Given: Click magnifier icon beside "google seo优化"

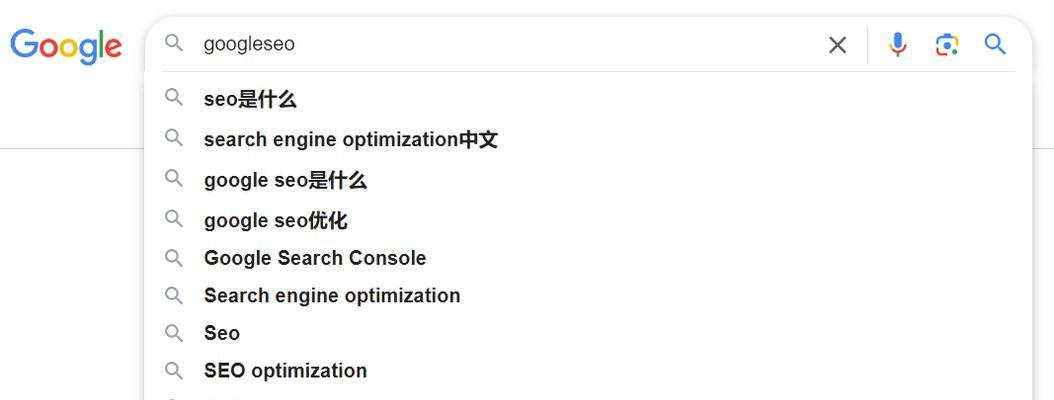Looking at the screenshot, I should pos(174,218).
